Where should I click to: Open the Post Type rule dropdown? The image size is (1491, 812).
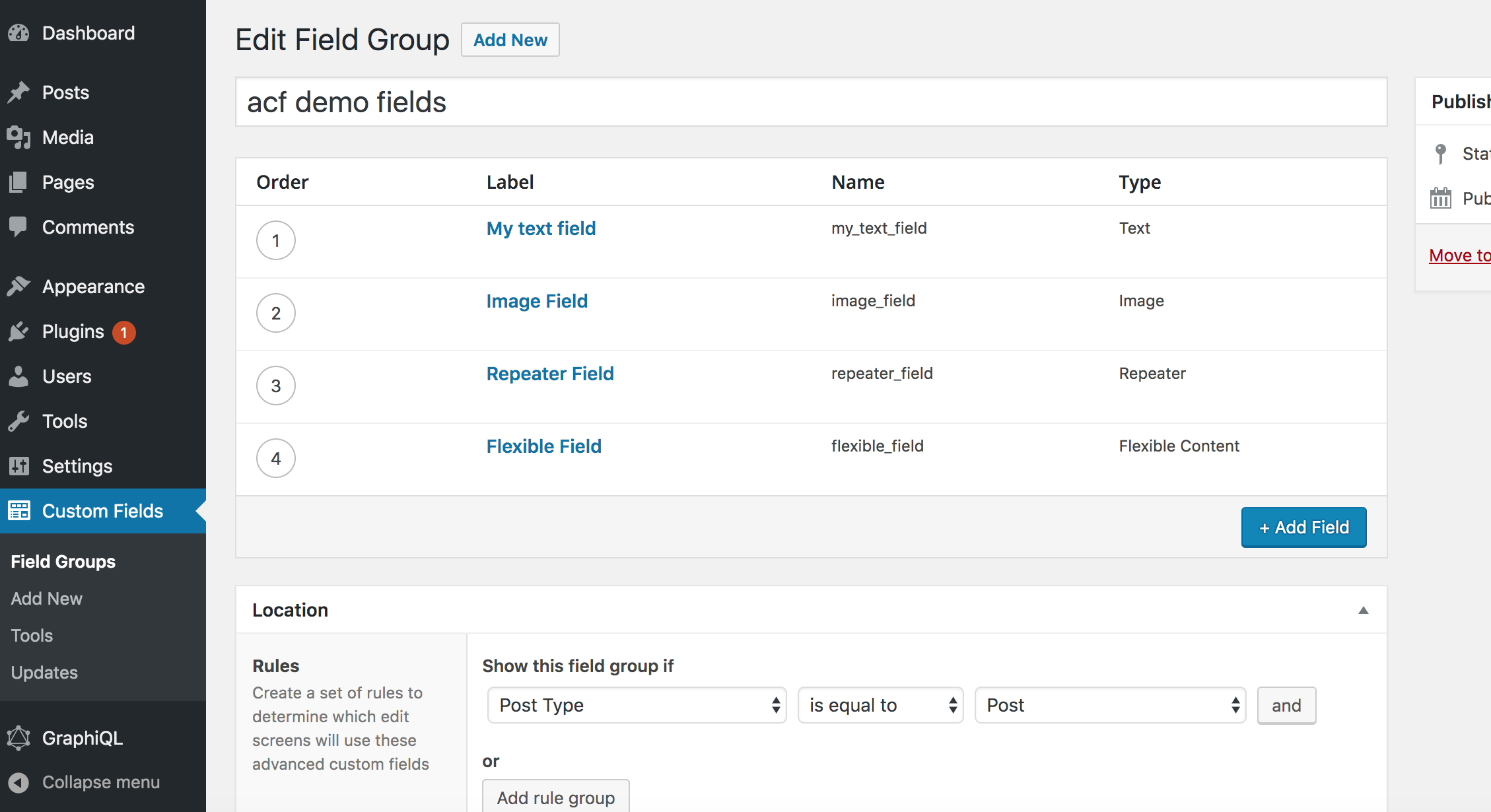click(637, 705)
